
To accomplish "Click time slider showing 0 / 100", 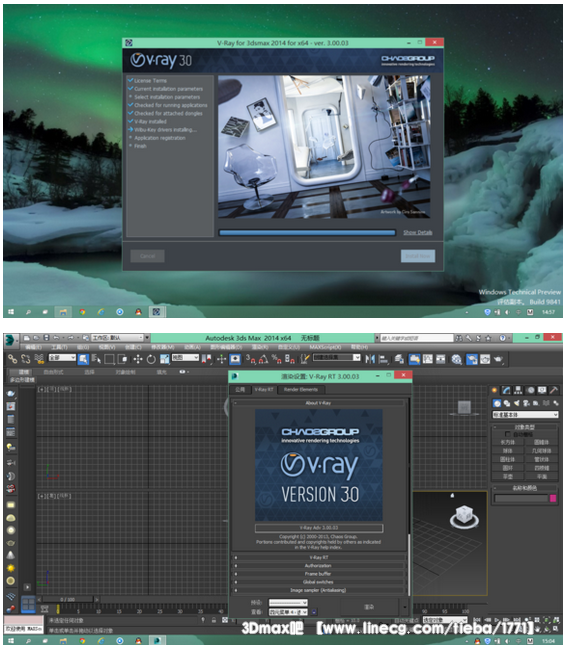I will click(x=68, y=600).
